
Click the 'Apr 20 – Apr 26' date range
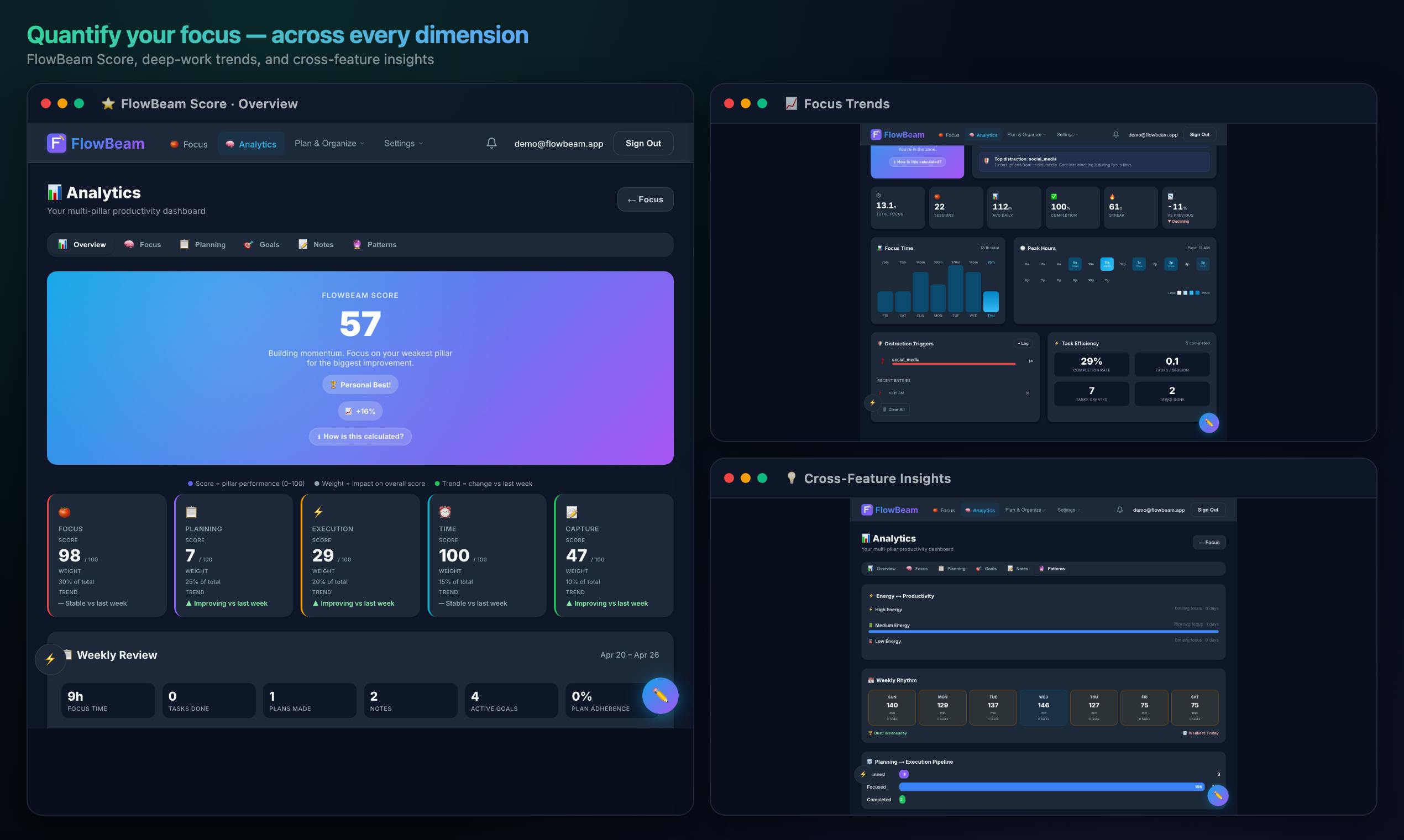coord(630,655)
